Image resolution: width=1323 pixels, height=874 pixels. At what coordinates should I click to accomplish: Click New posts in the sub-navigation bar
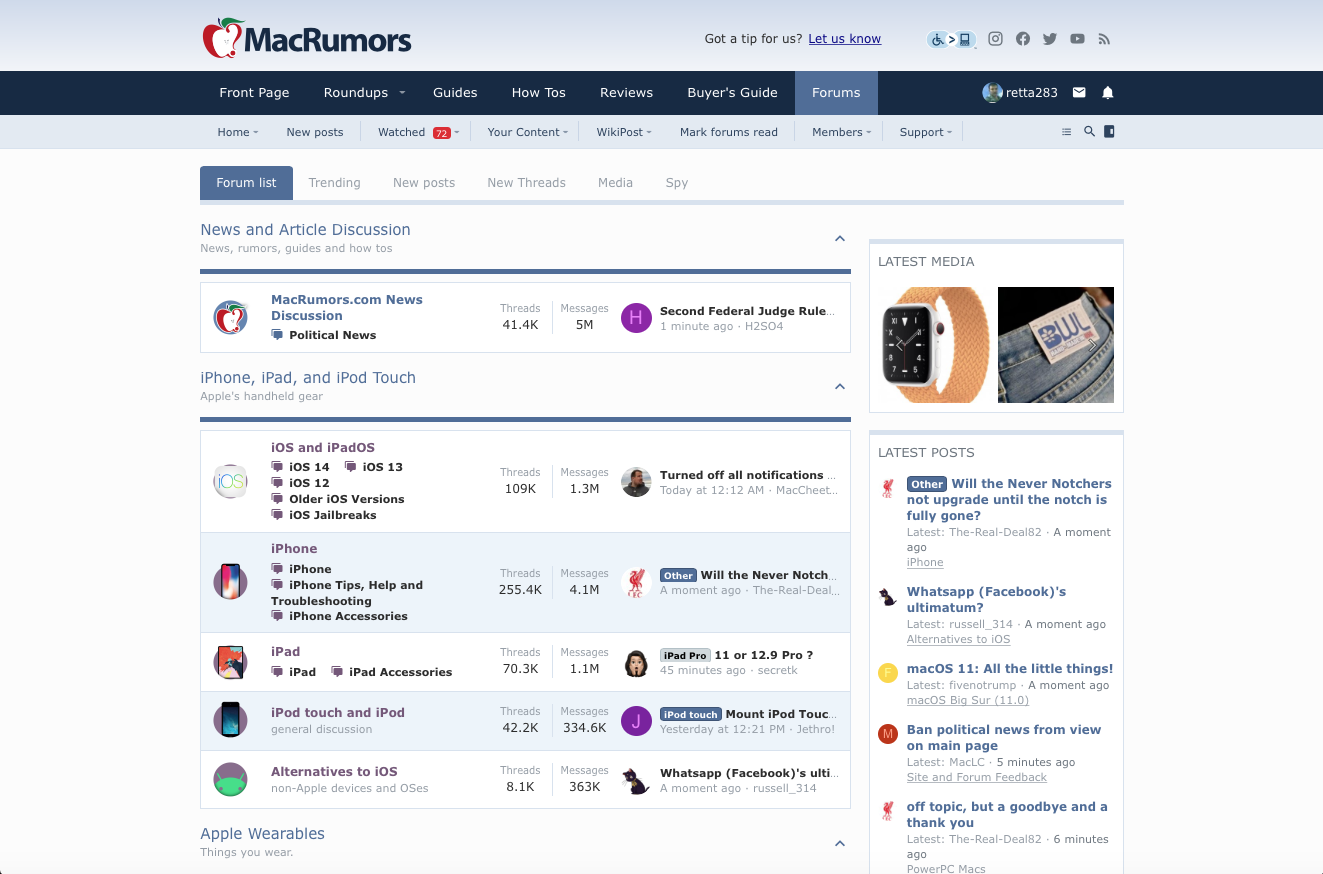[x=314, y=132]
